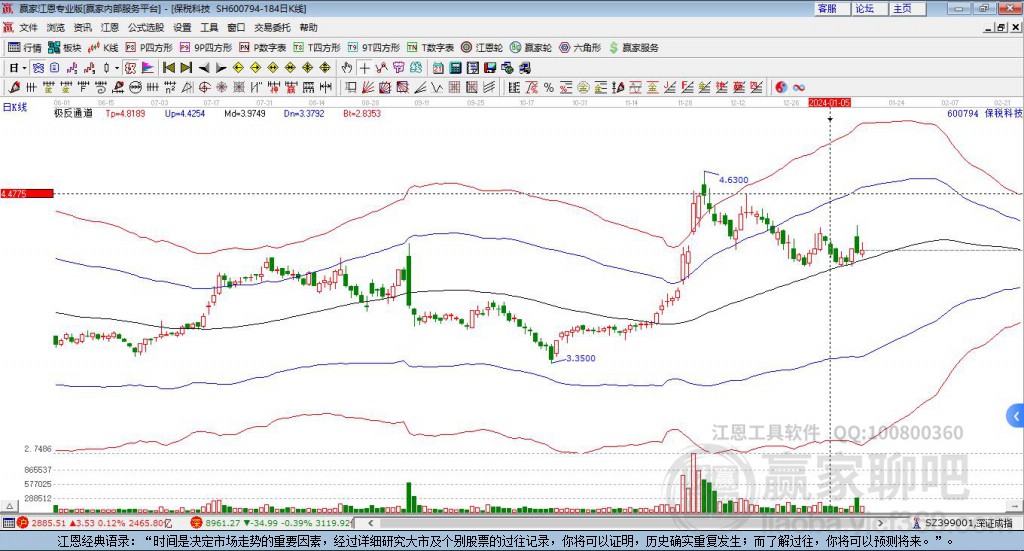This screenshot has height=551, width=1024.
Task: Click the 600794 保税科技 stock label
Action: (x=985, y=113)
